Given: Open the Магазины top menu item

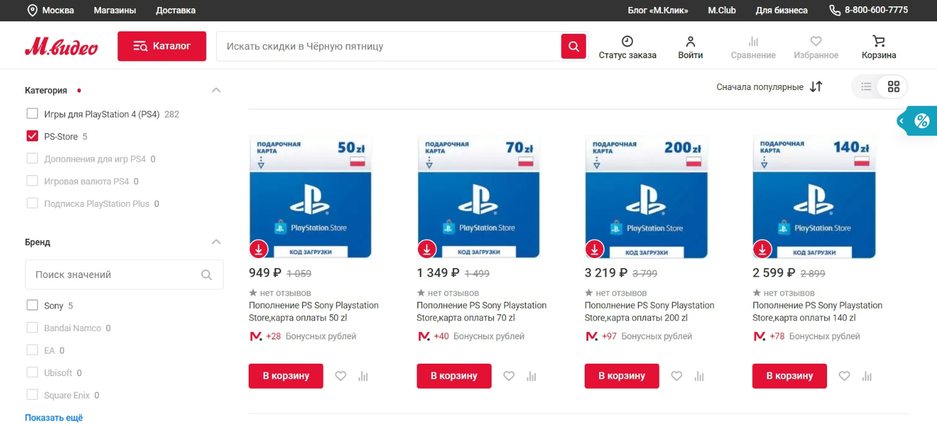Looking at the screenshot, I should click(x=115, y=10).
